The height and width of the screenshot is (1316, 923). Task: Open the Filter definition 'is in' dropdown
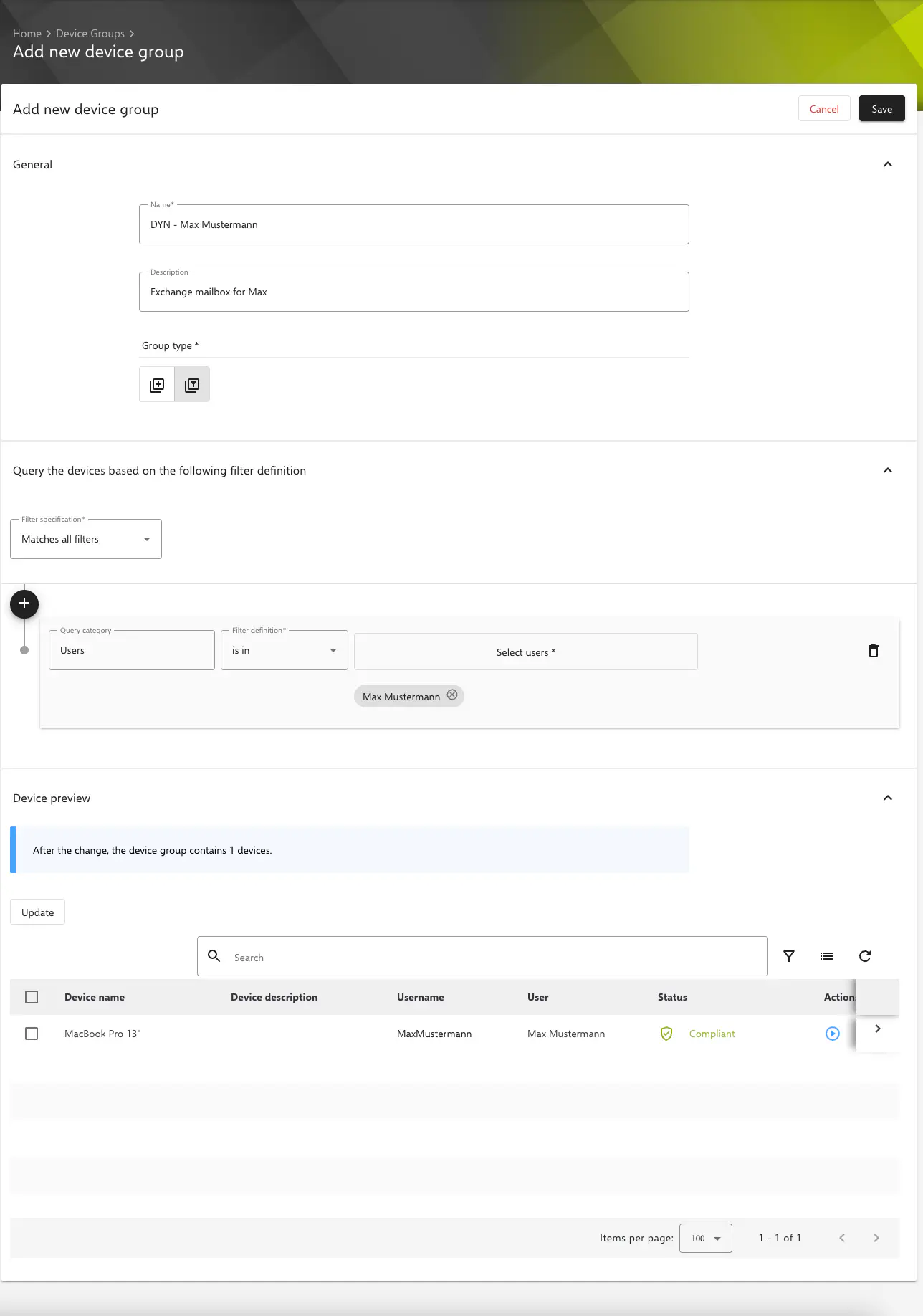(284, 650)
